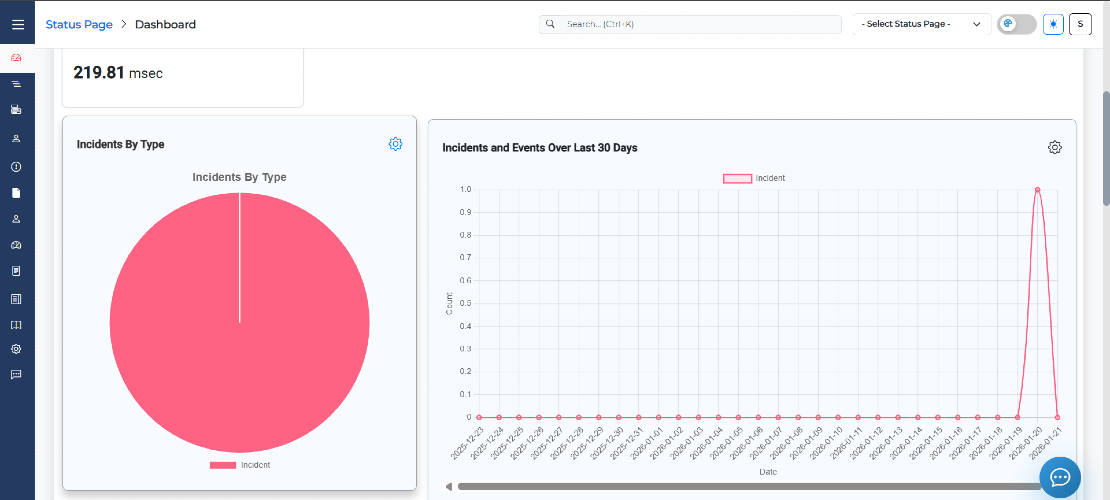Toggle Incident legend in line chart
Viewport: 1110px width, 500px height.
pos(754,178)
